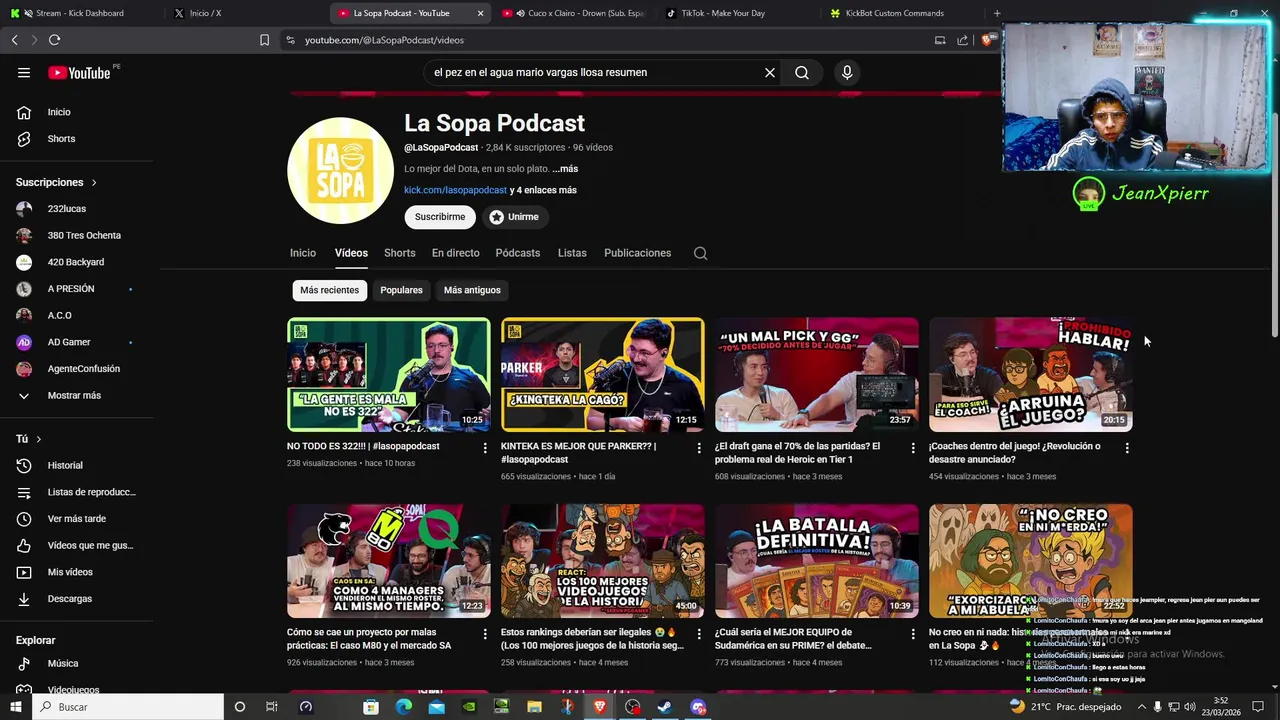Viewport: 1280px width, 720px height.
Task: Open Task View on the taskbar
Action: (x=271, y=707)
